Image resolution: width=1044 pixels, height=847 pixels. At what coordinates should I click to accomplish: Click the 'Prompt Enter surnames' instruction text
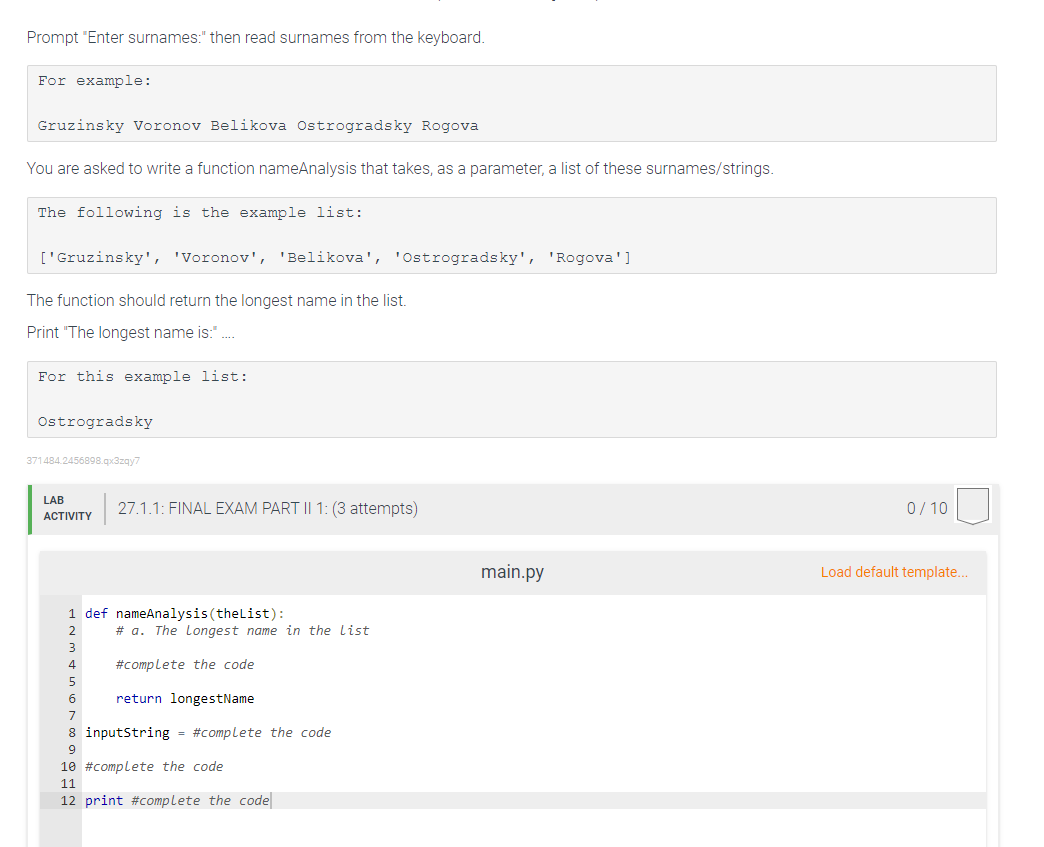click(x=255, y=38)
